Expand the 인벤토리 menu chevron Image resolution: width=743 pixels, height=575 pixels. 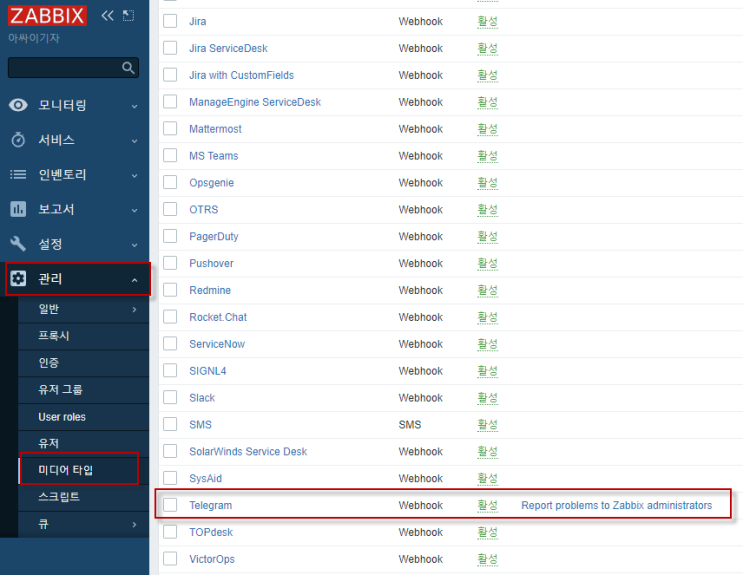coord(135,175)
